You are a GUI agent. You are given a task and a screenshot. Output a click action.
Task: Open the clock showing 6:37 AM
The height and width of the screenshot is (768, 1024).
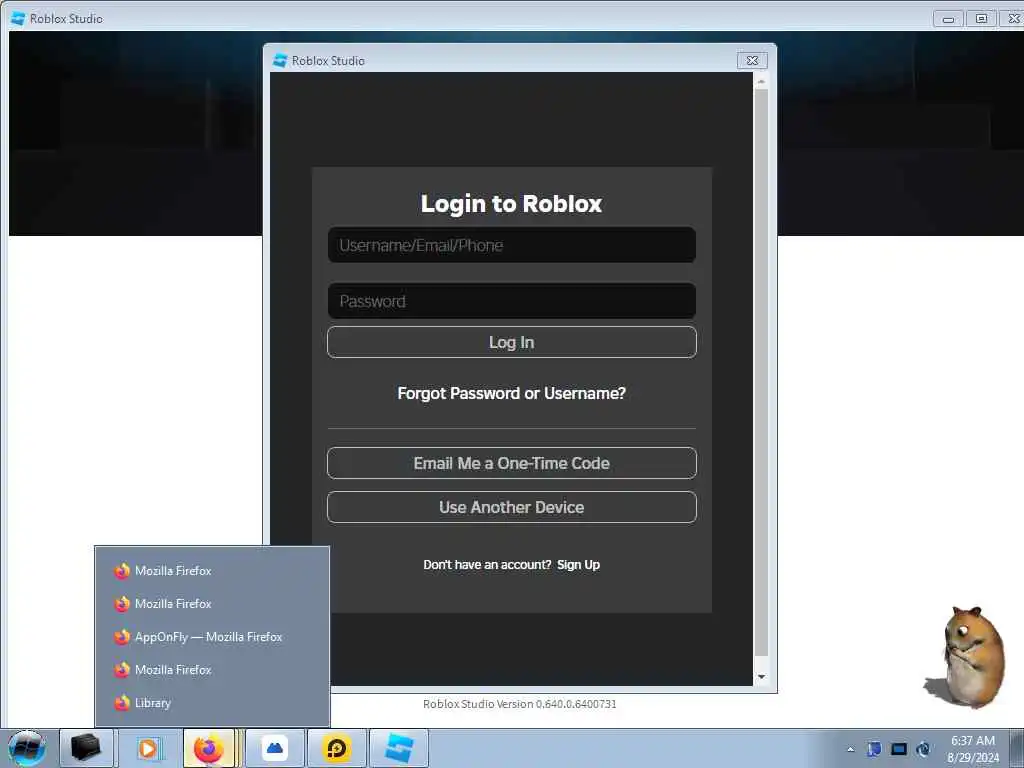pos(972,749)
